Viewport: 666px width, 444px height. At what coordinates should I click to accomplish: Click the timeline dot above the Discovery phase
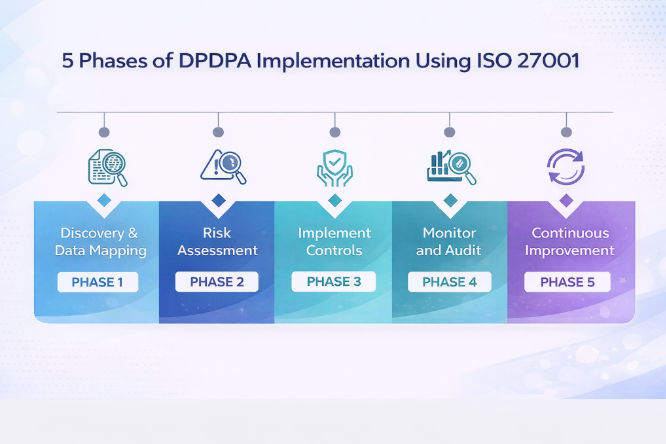tap(104, 132)
